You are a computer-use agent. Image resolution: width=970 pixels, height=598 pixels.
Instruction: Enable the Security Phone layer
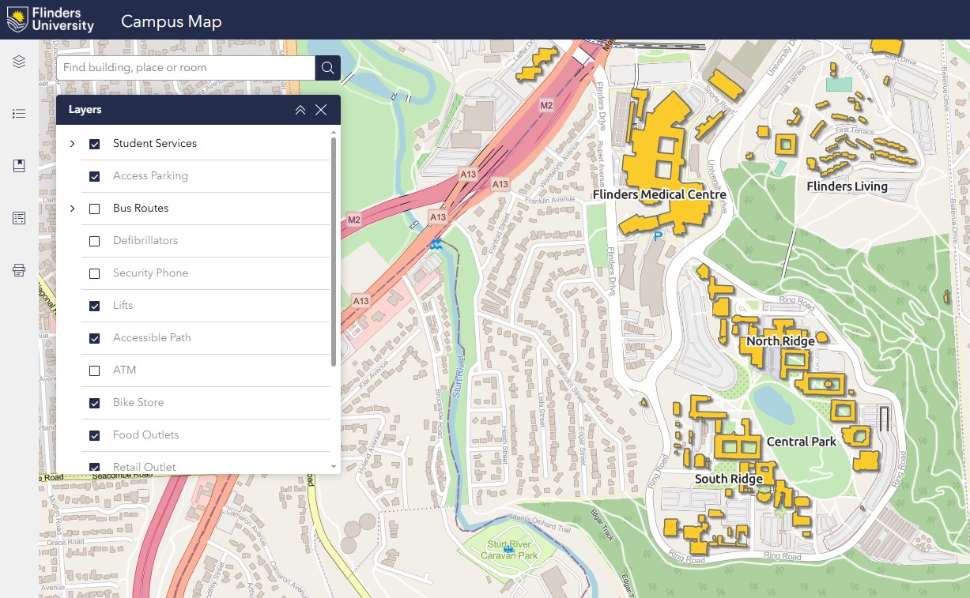pyautogui.click(x=95, y=273)
